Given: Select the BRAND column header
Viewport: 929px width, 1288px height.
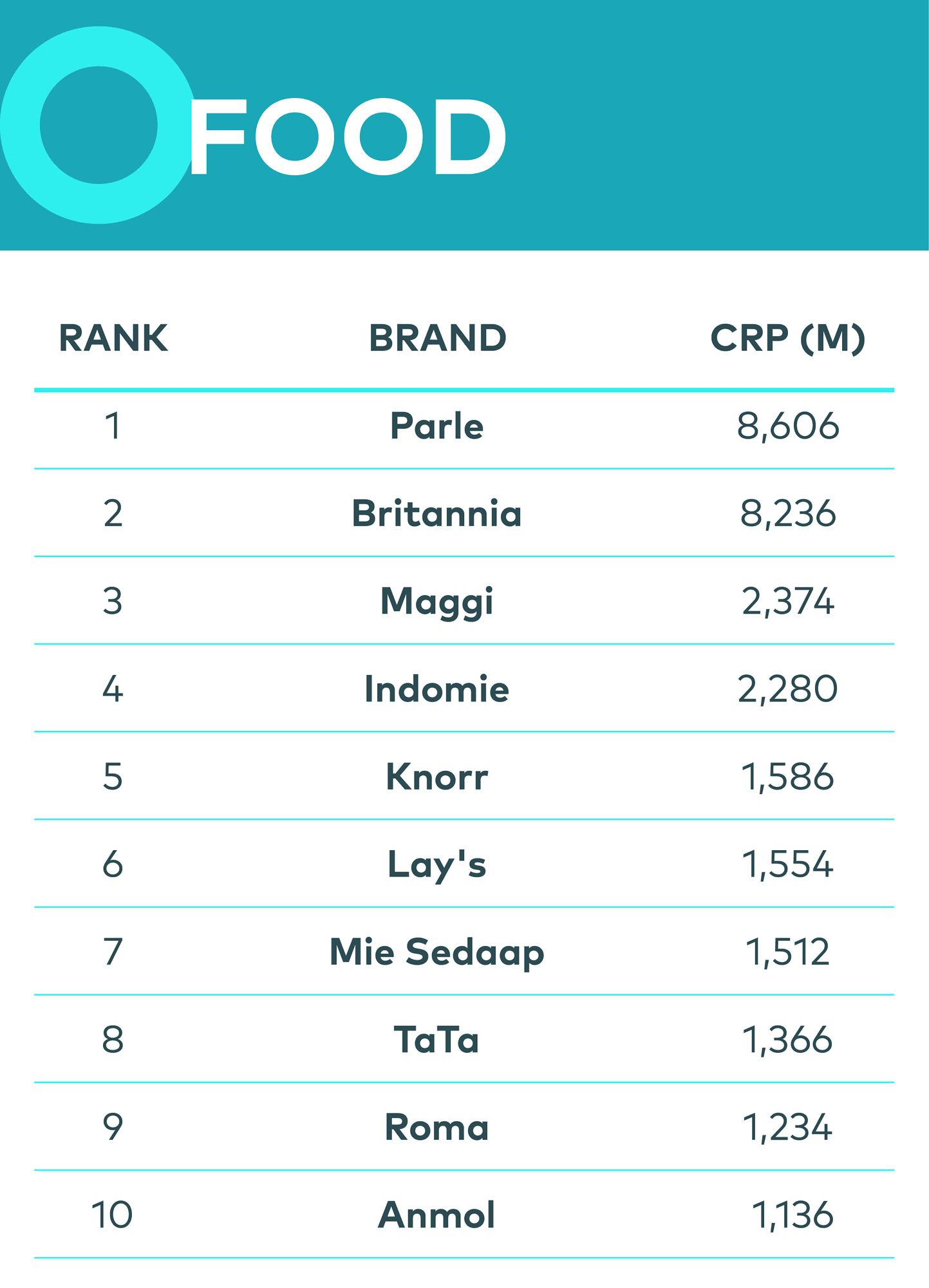Looking at the screenshot, I should tap(438, 338).
